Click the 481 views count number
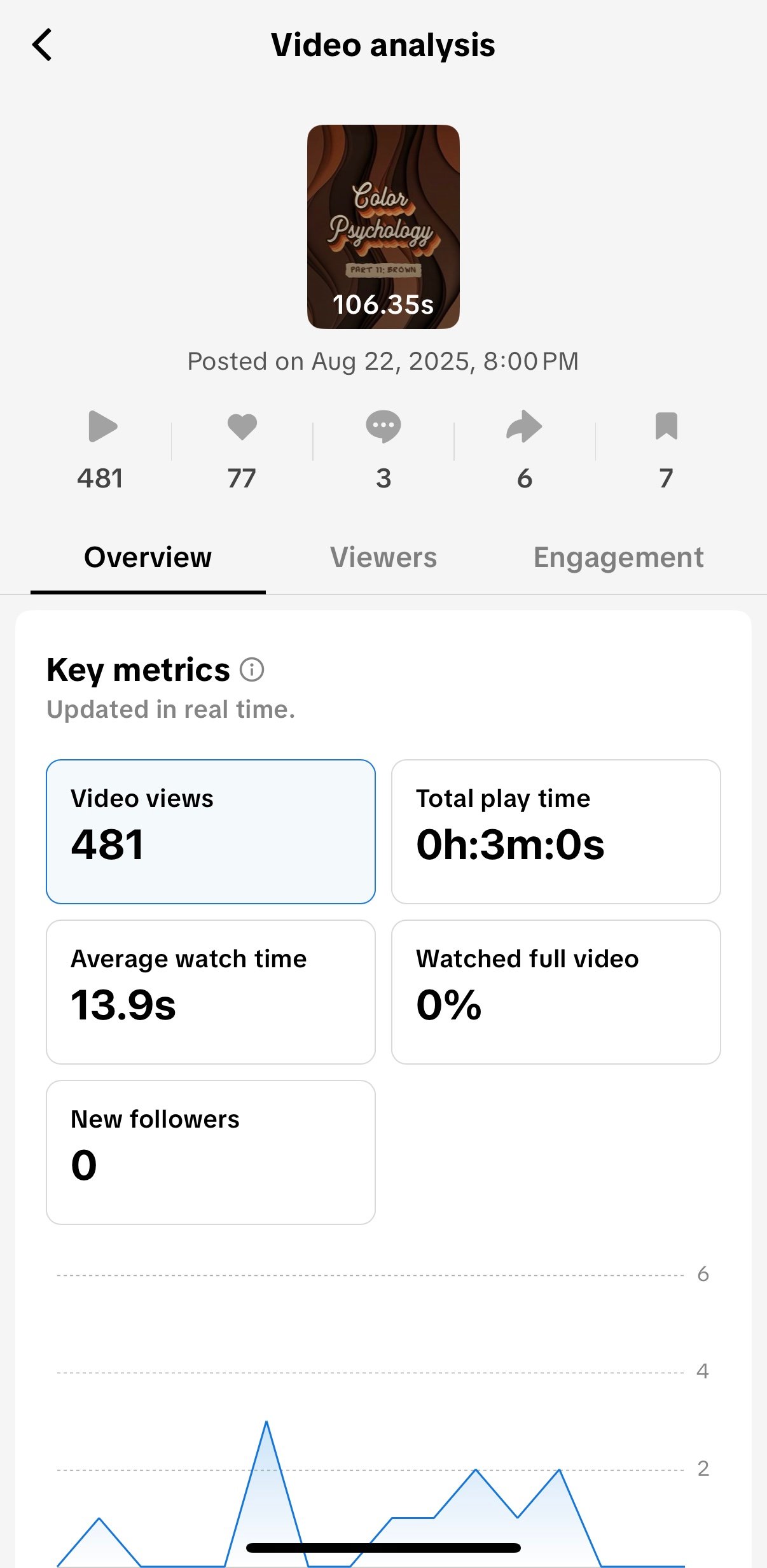767x1568 pixels. (x=100, y=479)
